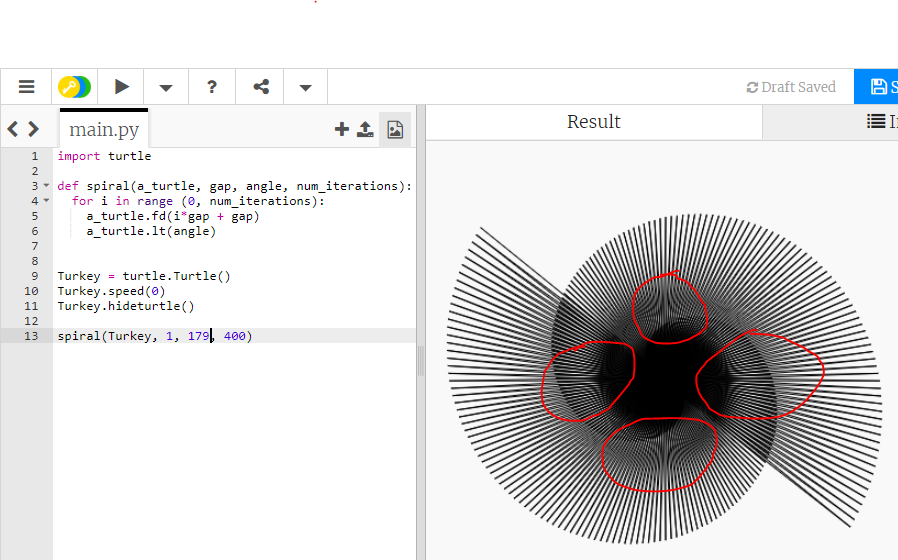Collapse the spiral function at line 3
Image resolution: width=898 pixels, height=560 pixels.
tap(46, 186)
